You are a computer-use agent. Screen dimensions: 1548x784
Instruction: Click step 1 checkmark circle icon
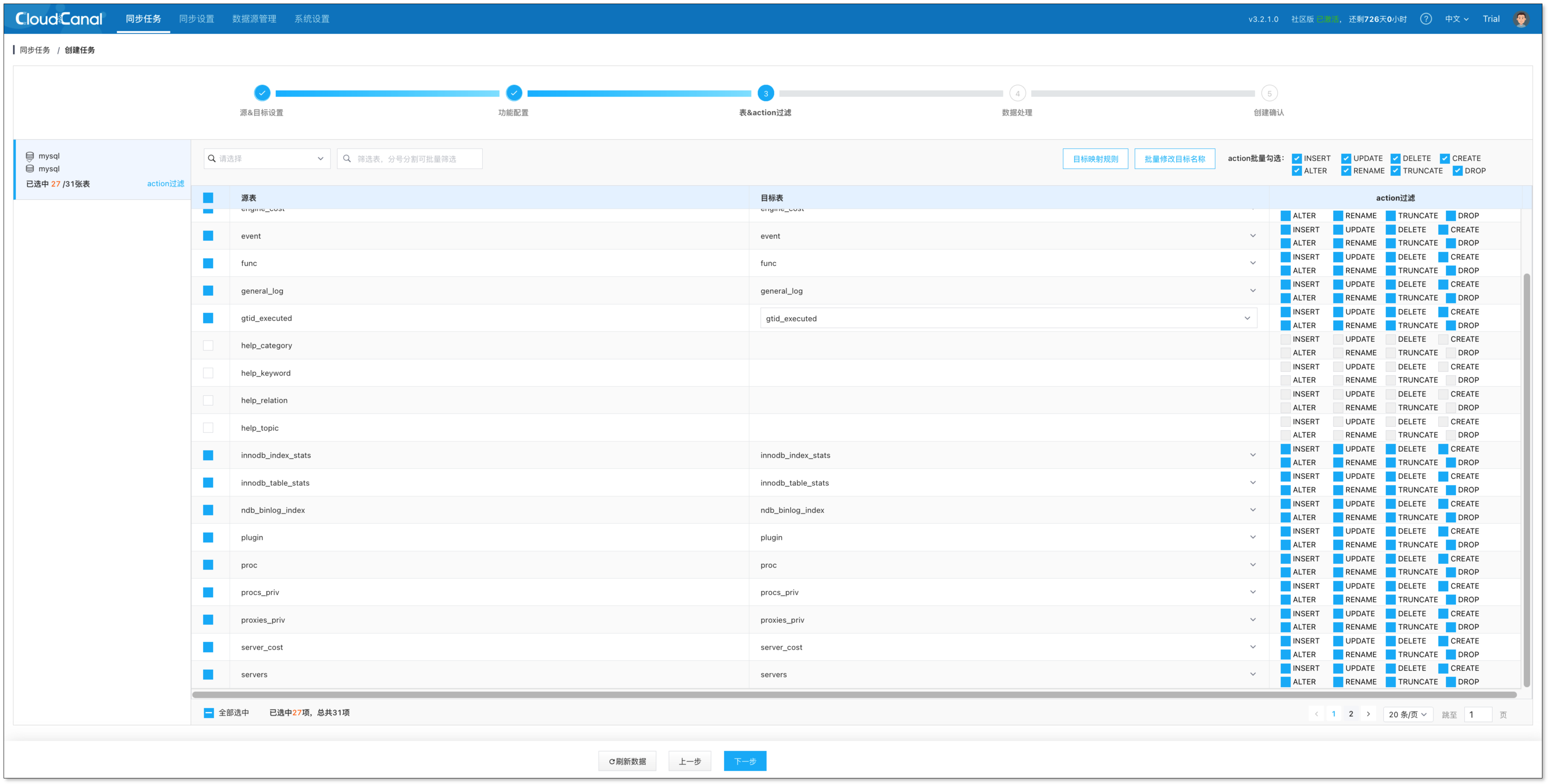(262, 93)
